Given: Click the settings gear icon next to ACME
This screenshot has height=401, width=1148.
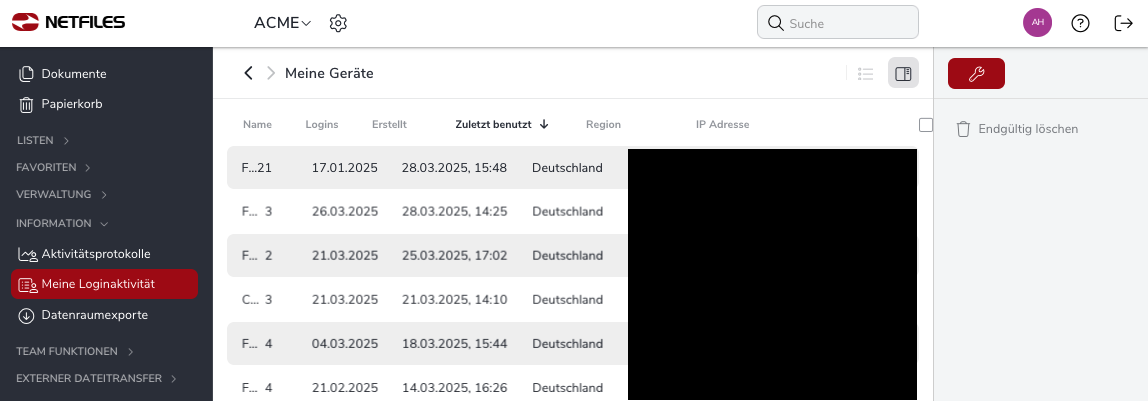Looking at the screenshot, I should [338, 23].
